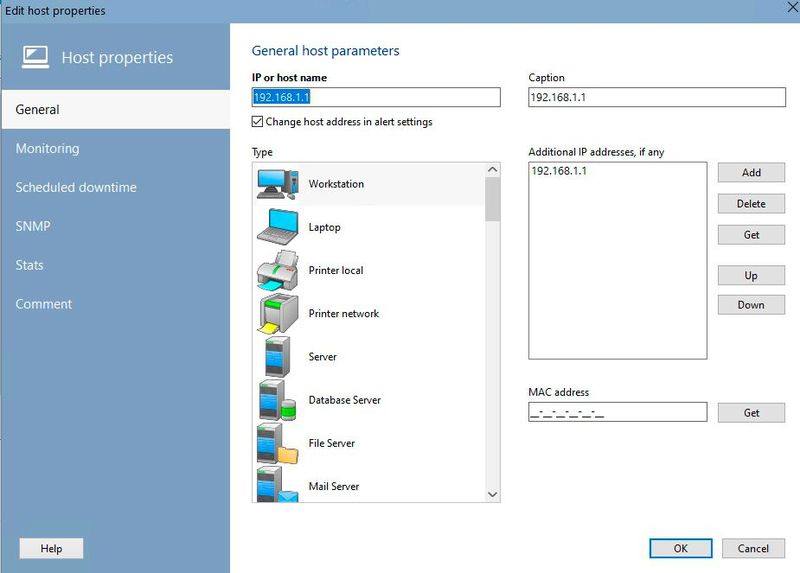Click Get beside the additional IP list
800x573 pixels.
pos(751,235)
